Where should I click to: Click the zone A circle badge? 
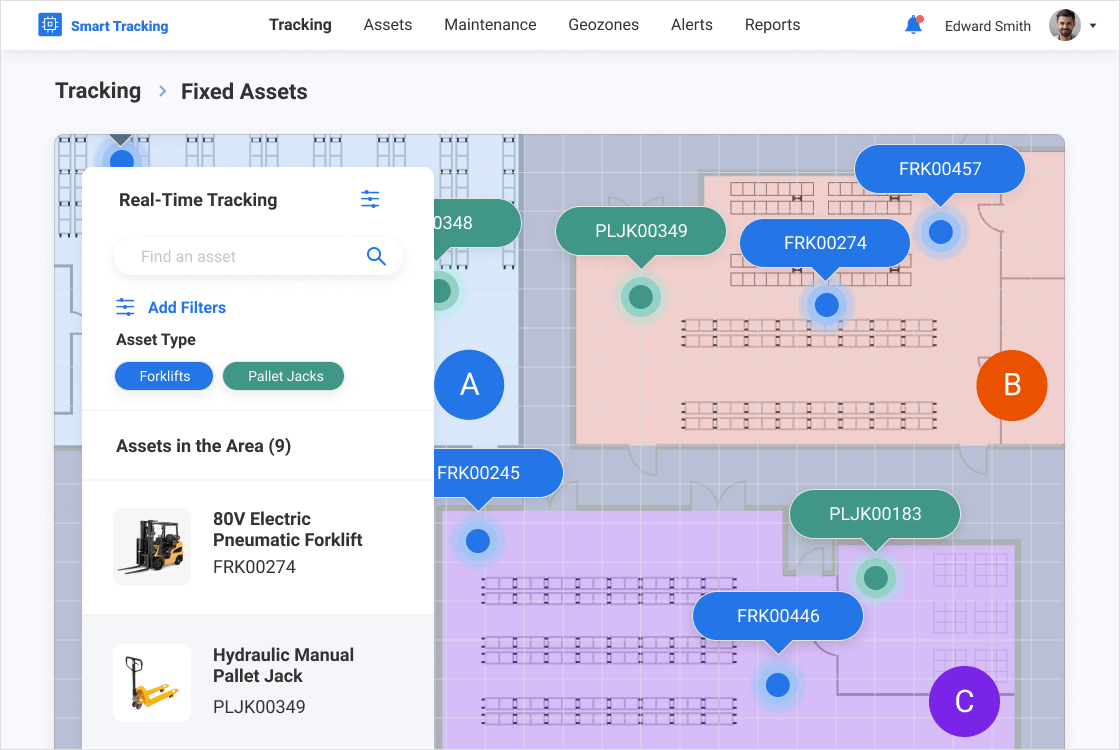pyautogui.click(x=469, y=385)
